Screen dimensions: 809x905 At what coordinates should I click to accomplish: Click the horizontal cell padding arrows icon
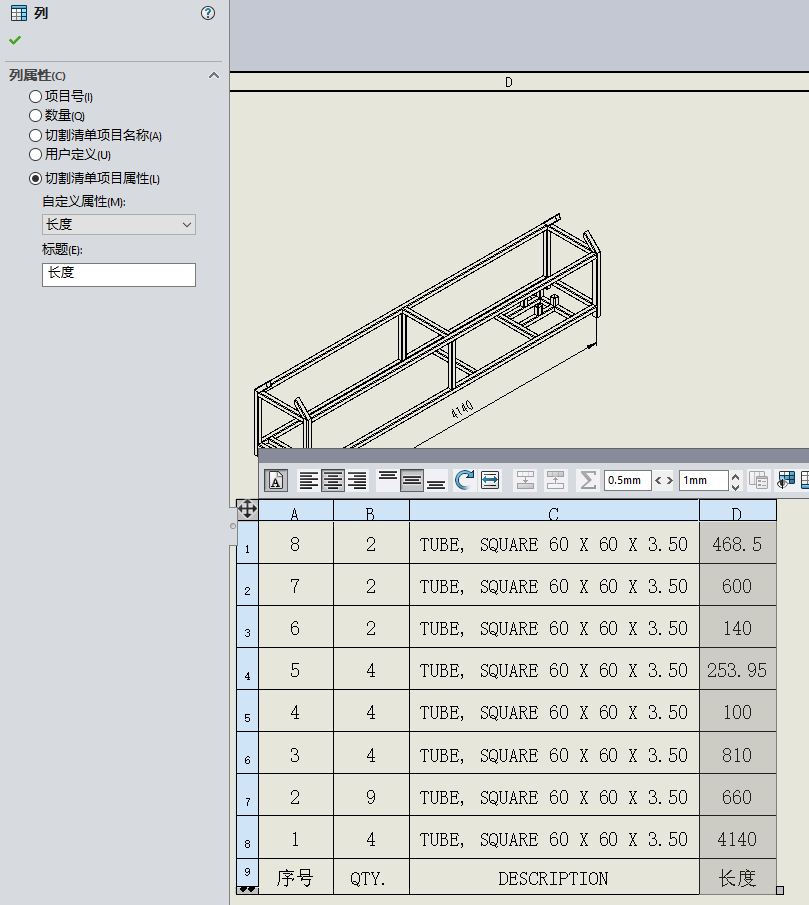pyautogui.click(x=664, y=480)
